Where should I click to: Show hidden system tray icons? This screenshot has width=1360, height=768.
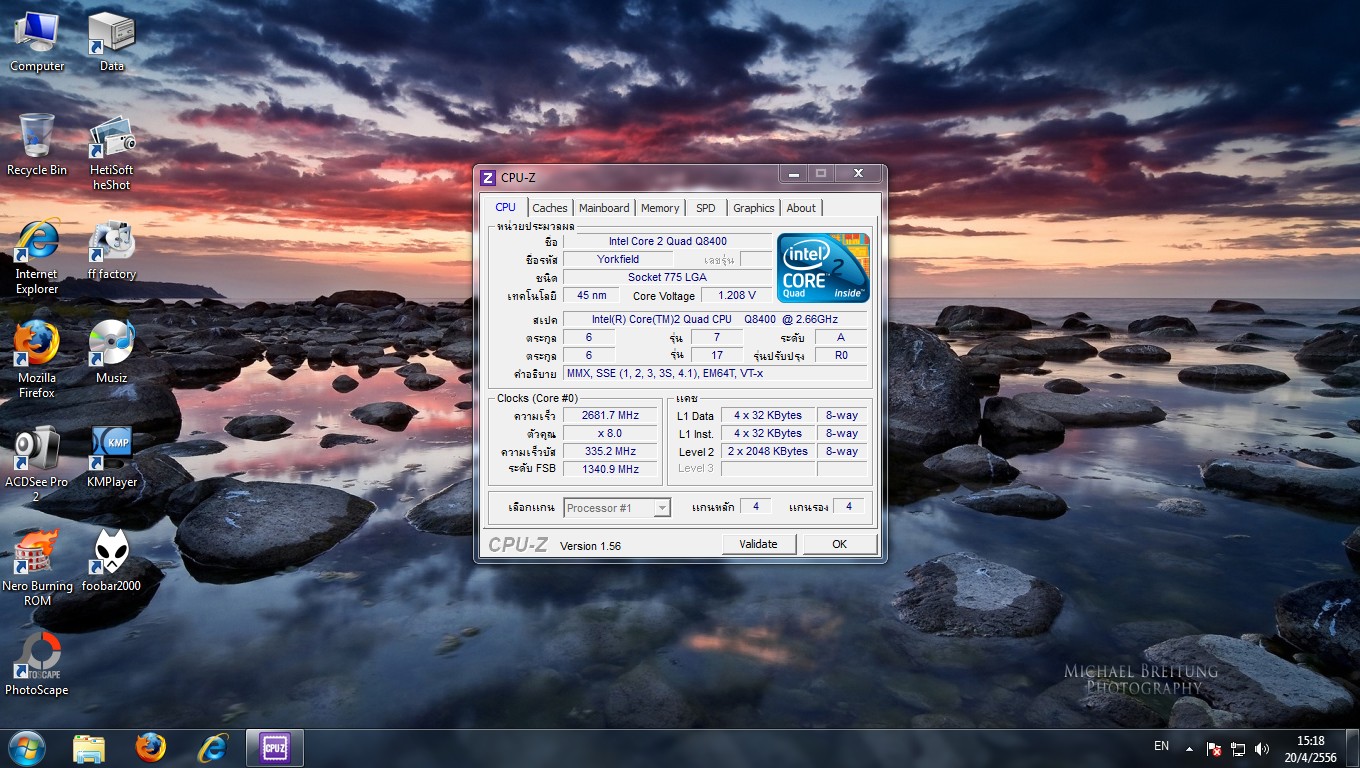[1189, 749]
